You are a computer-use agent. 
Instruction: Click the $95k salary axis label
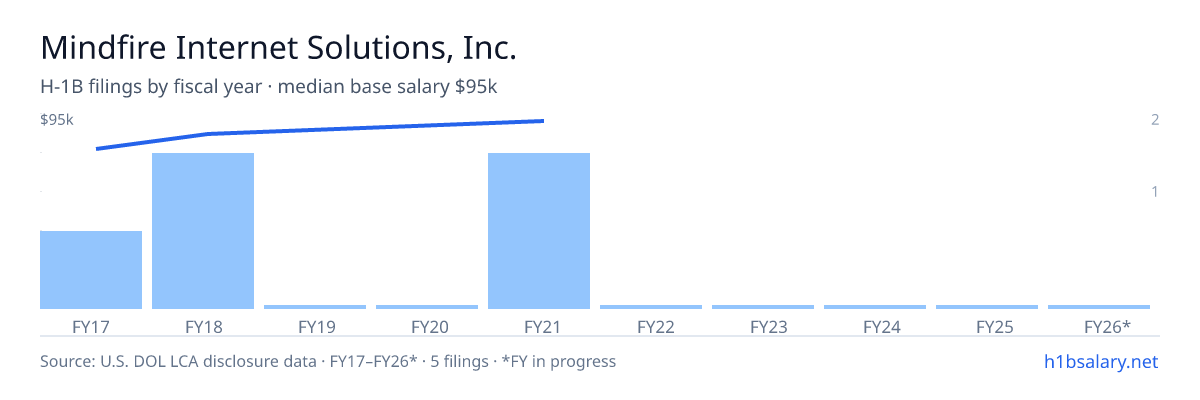(57, 120)
